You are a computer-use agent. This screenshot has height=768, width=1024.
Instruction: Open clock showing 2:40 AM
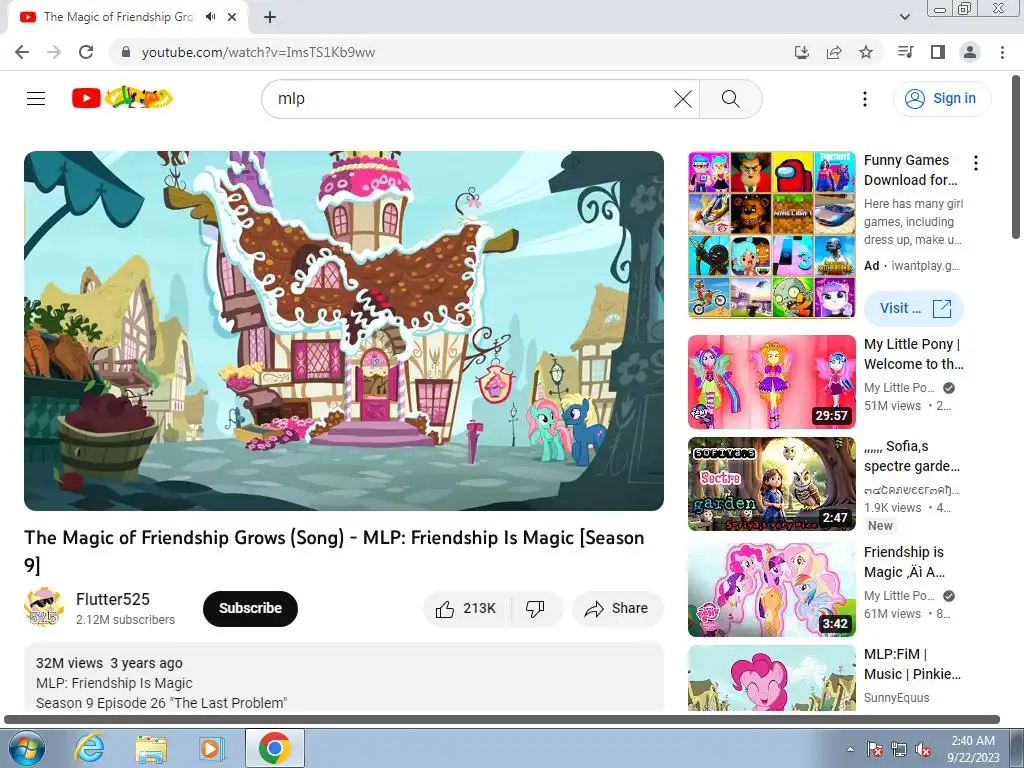tap(973, 749)
